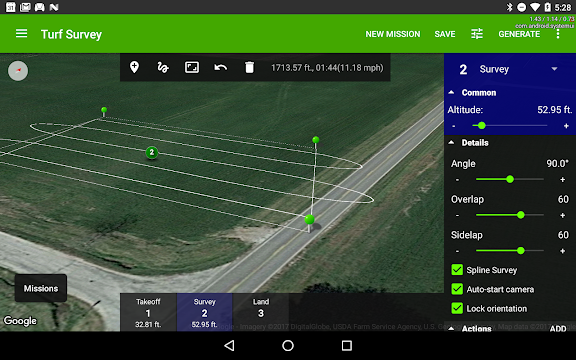Viewport: 576px width, 360px height.
Task: Select the draw path tool
Action: pos(163,68)
